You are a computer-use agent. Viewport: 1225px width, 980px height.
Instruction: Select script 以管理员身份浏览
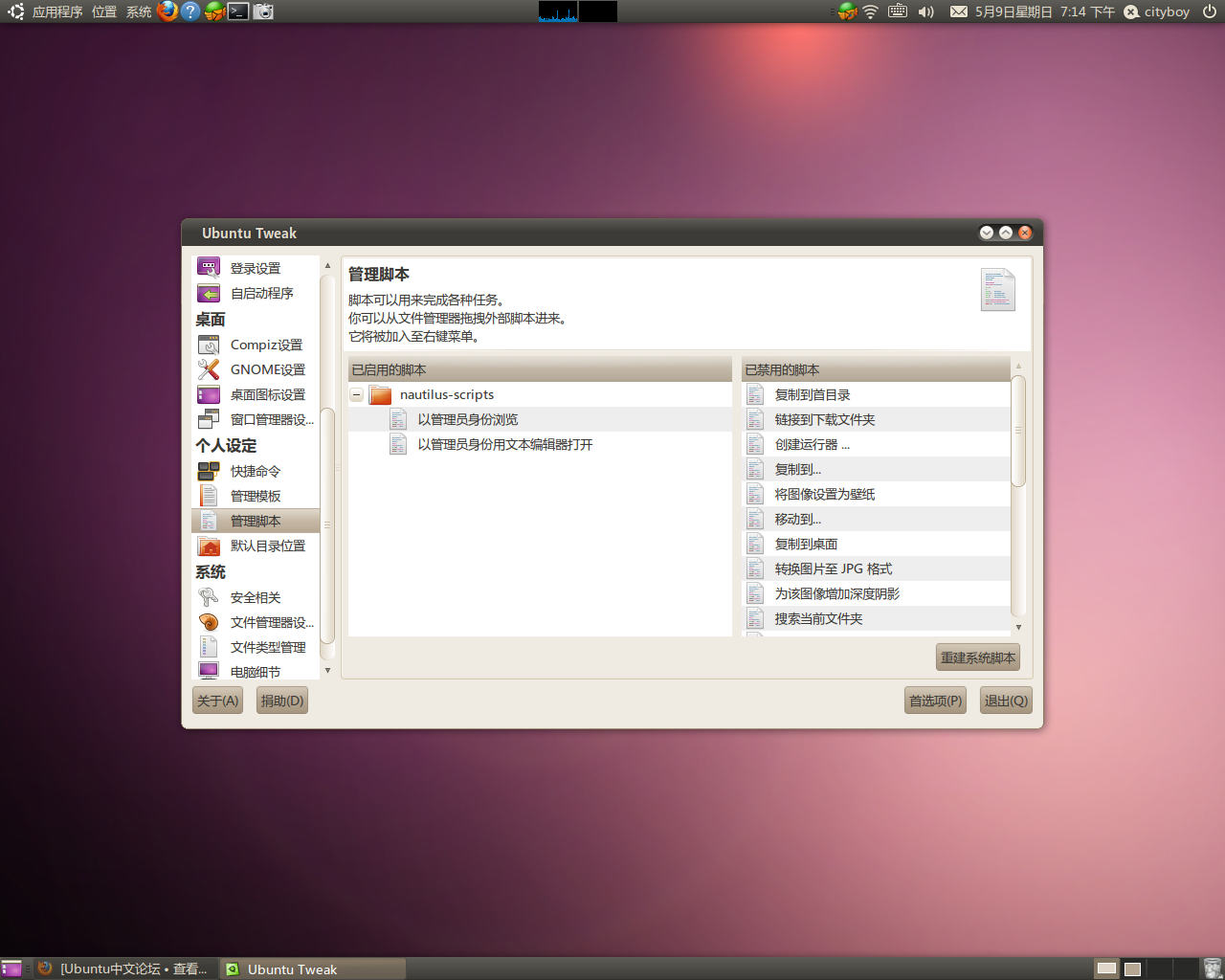540,419
